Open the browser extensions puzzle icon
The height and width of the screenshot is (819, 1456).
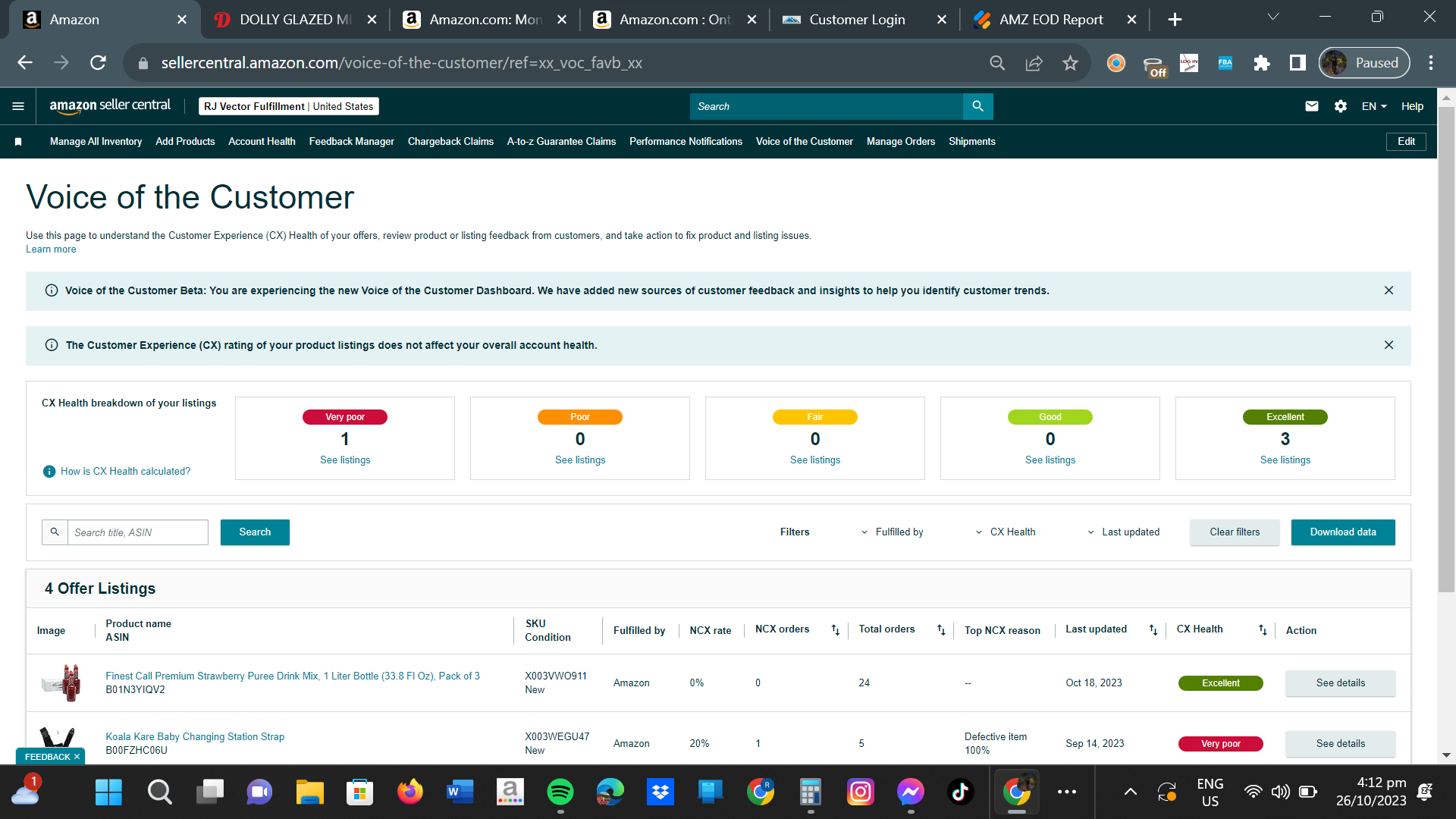pyautogui.click(x=1262, y=63)
